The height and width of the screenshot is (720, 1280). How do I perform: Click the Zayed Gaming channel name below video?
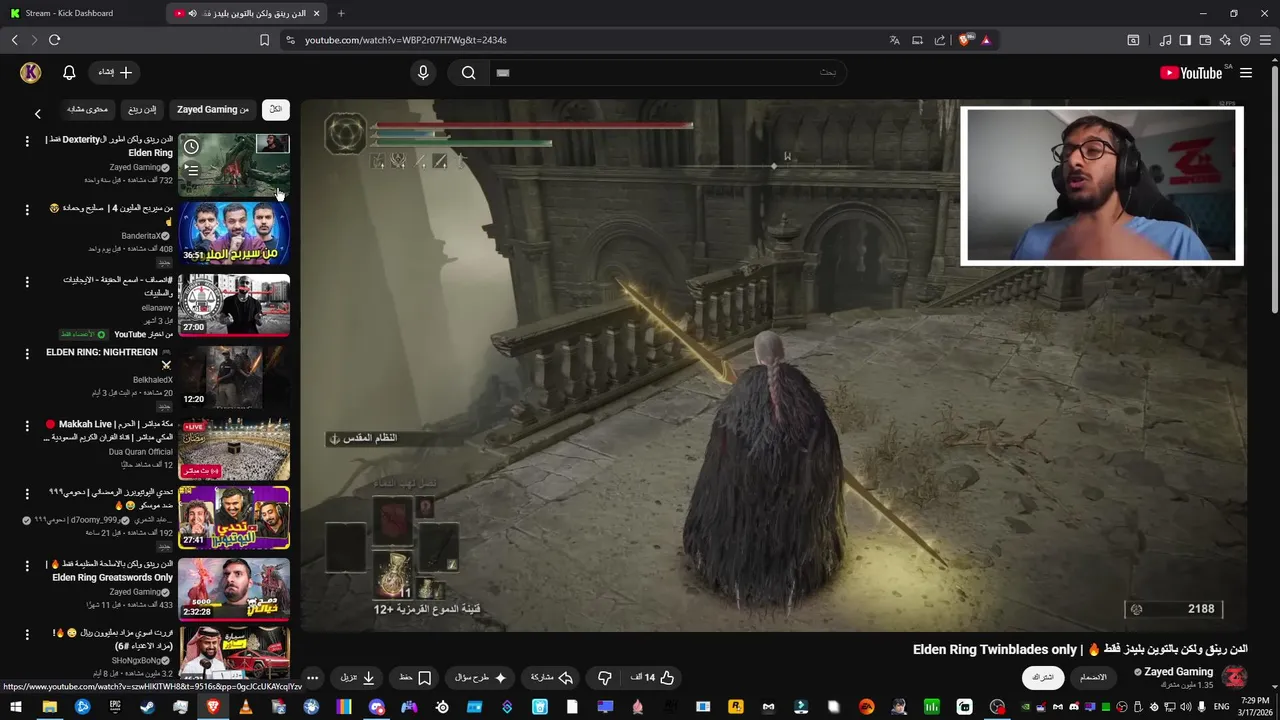click(1178, 672)
